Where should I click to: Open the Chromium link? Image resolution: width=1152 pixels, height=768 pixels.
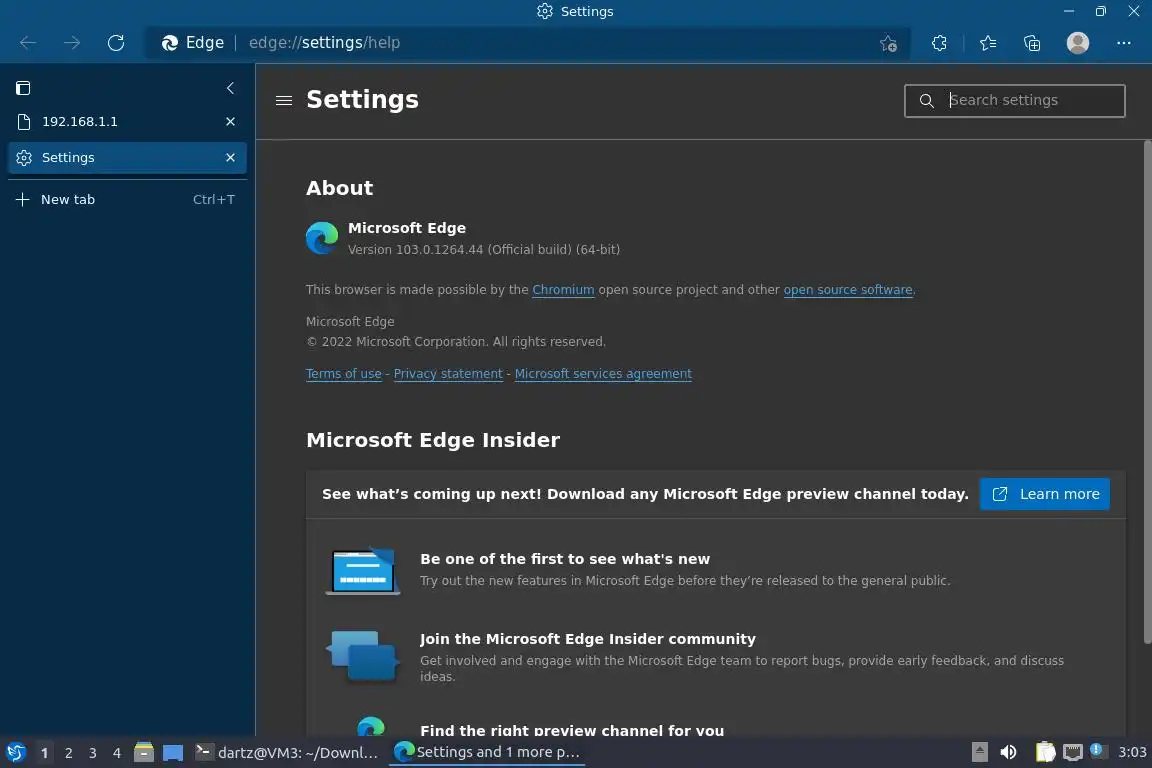click(563, 290)
